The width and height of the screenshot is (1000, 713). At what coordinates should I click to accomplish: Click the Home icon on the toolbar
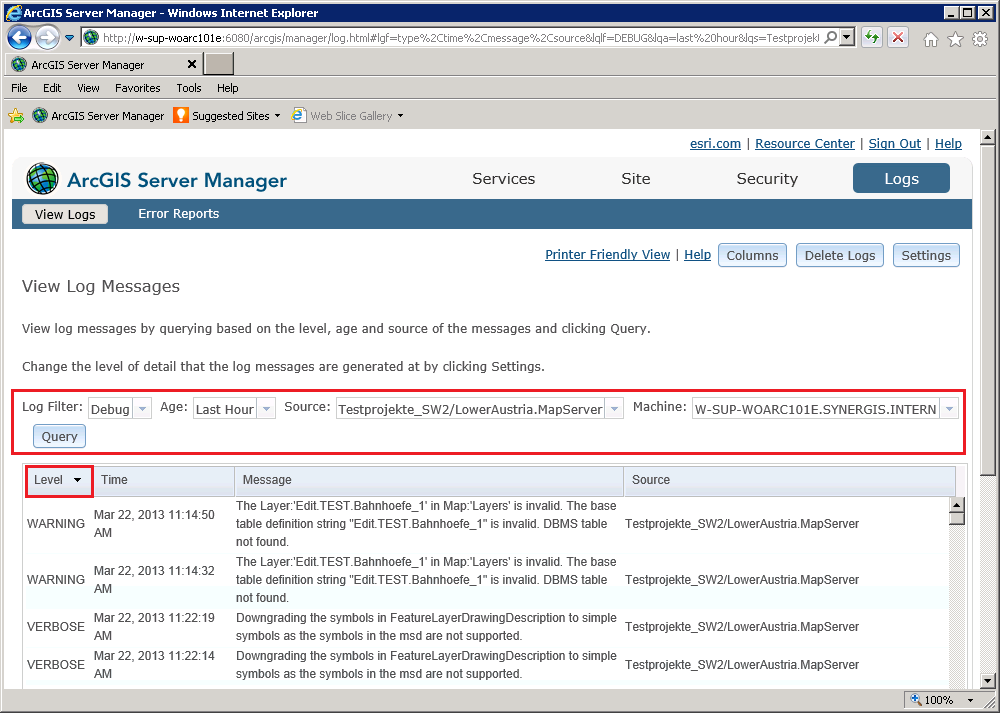click(x=931, y=37)
